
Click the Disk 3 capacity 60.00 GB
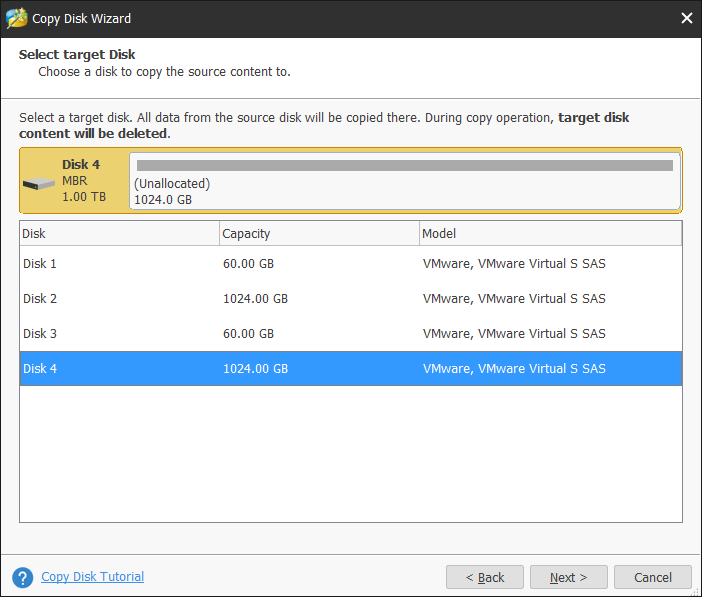pyautogui.click(x=248, y=333)
